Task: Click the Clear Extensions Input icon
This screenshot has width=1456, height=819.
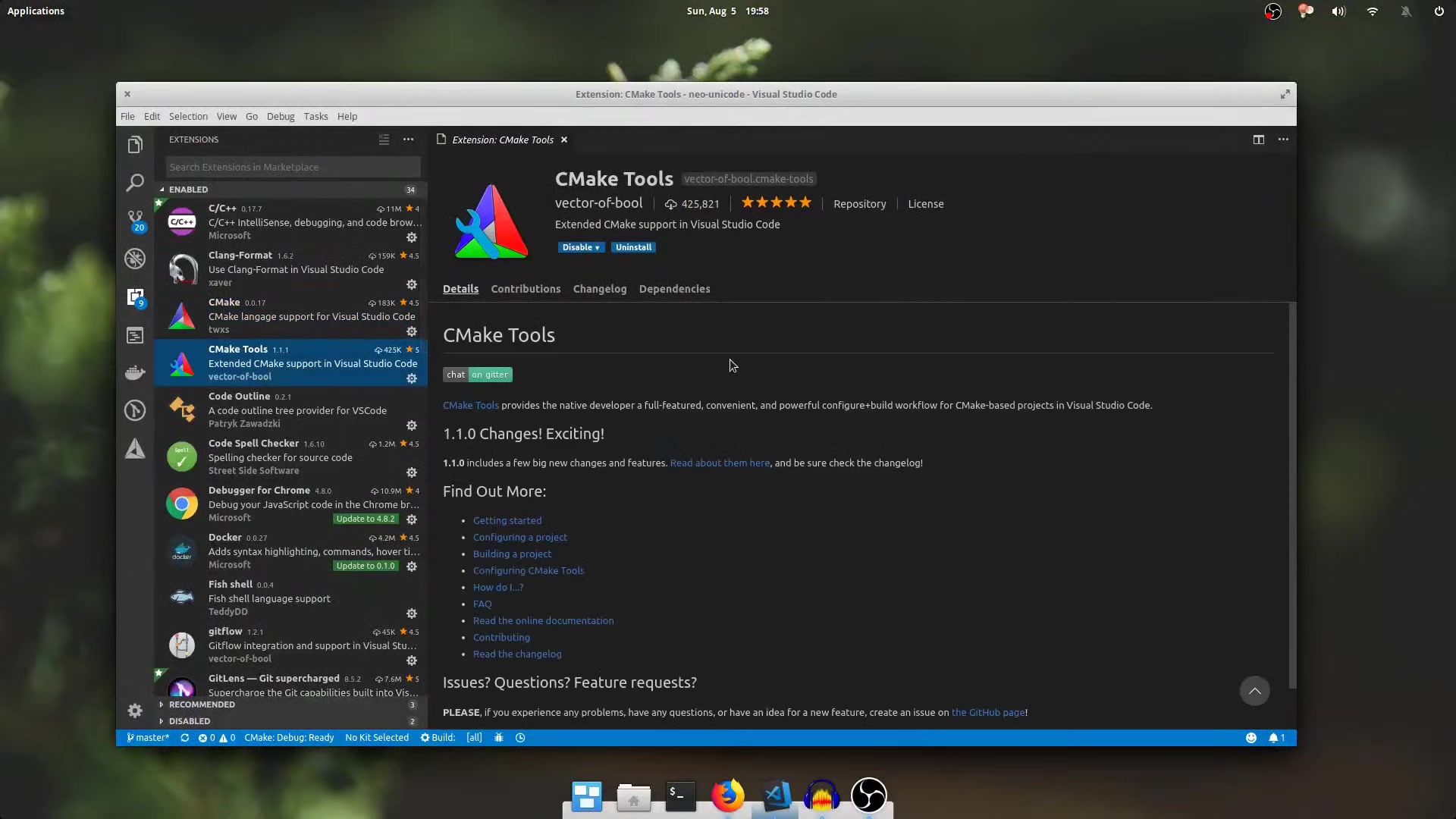Action: click(384, 140)
